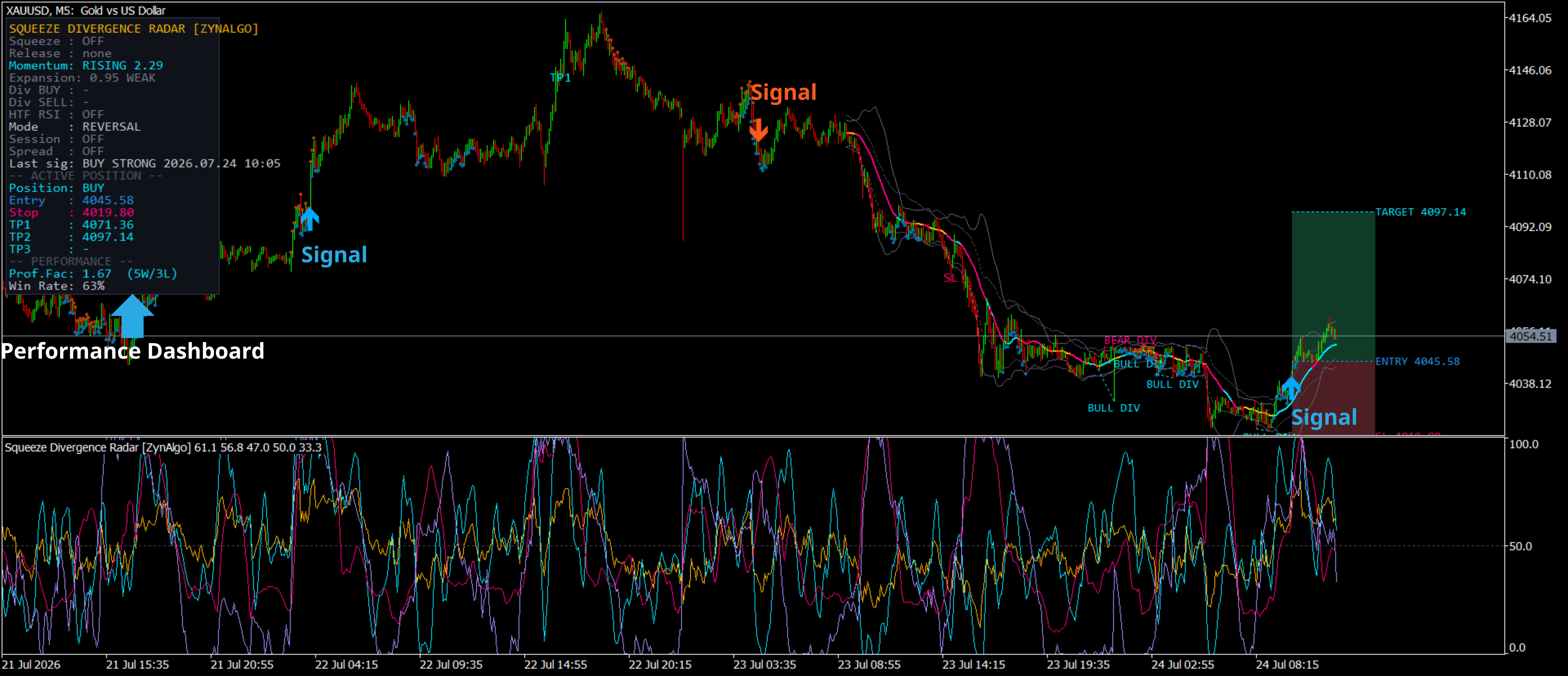Image resolution: width=1568 pixels, height=676 pixels.
Task: Click the current price tag 4054.51
Action: [1530, 336]
